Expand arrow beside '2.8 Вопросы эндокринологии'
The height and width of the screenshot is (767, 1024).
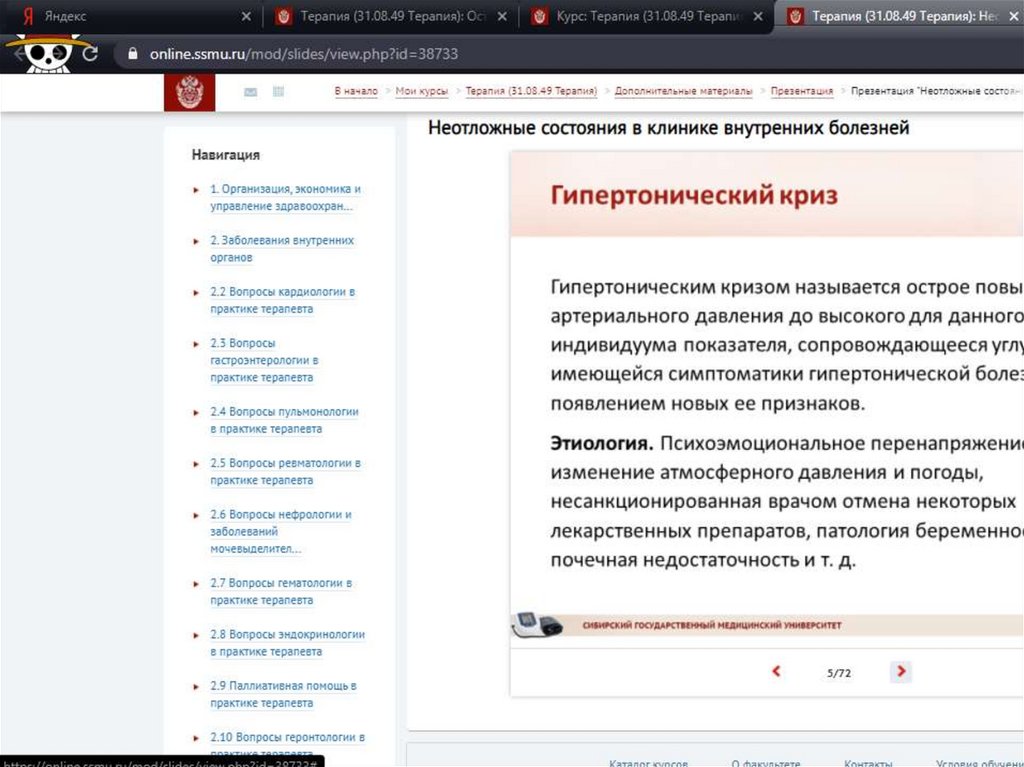(196, 635)
